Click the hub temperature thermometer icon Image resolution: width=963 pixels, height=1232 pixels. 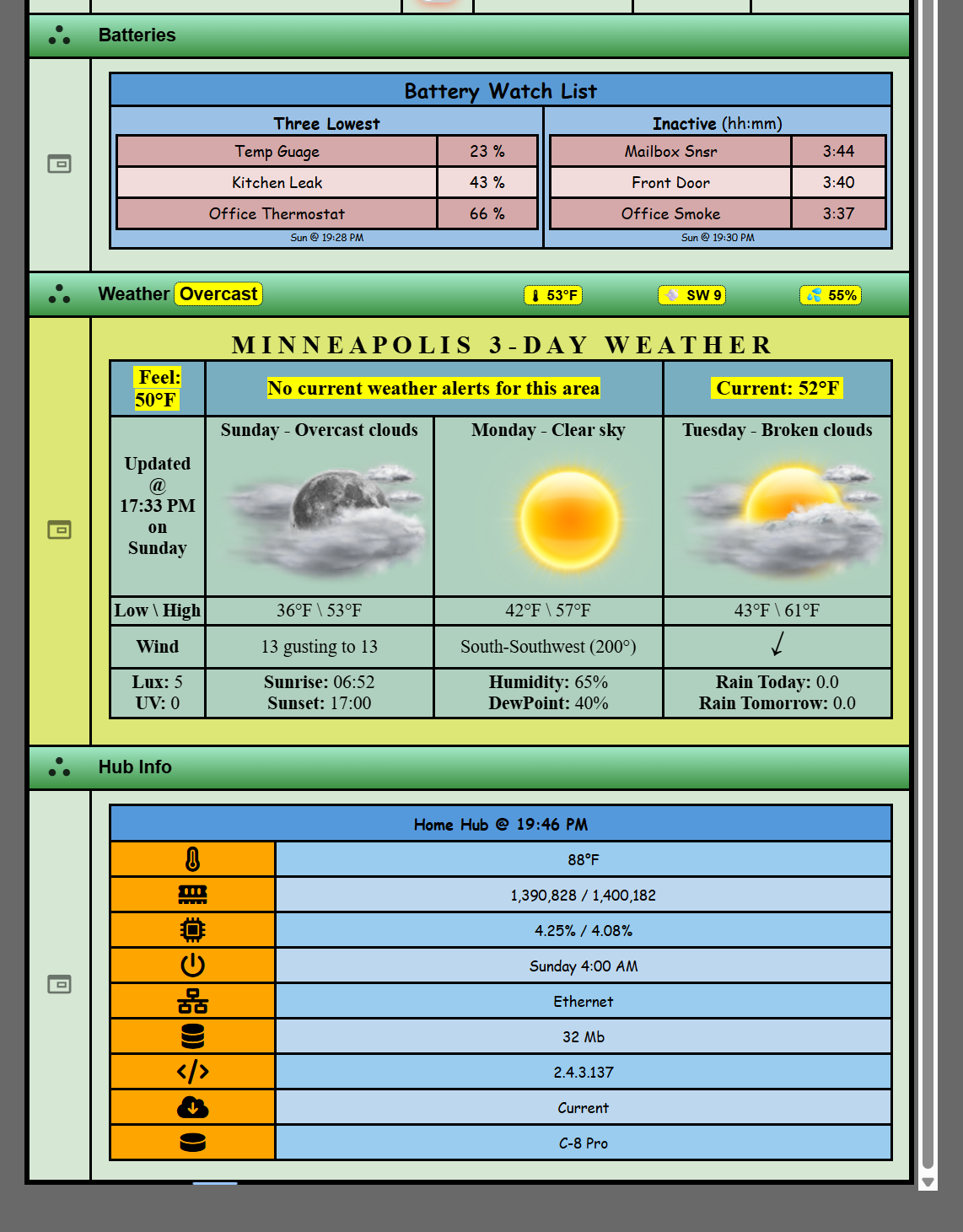(x=192, y=859)
